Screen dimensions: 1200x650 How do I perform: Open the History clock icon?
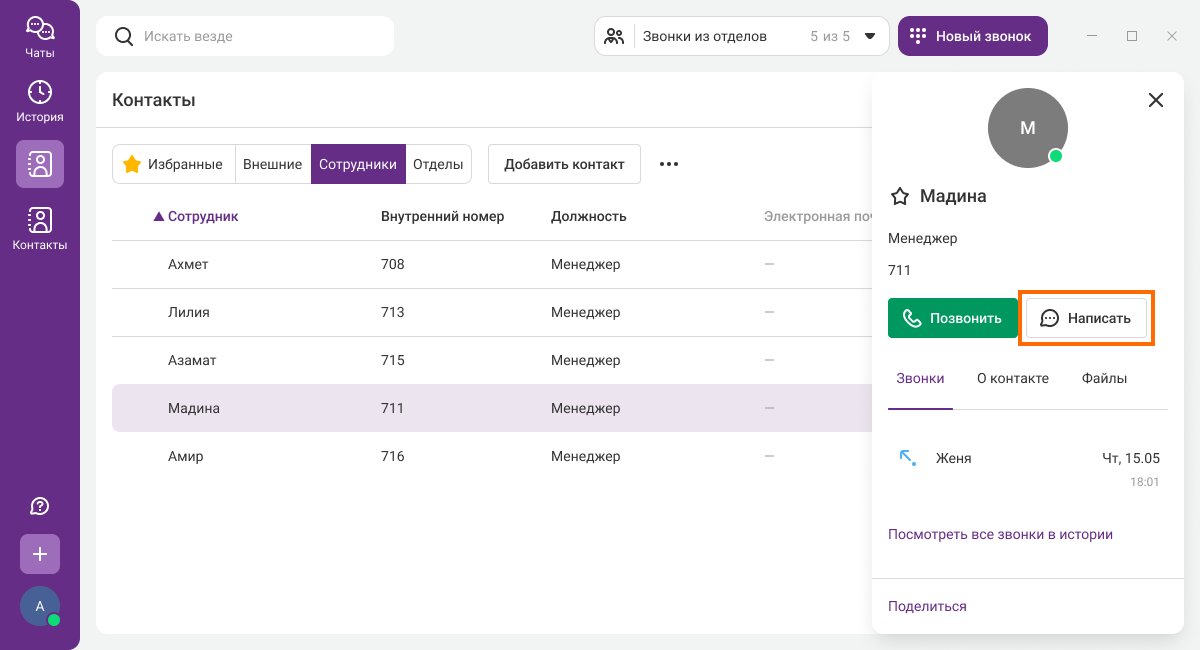(40, 101)
